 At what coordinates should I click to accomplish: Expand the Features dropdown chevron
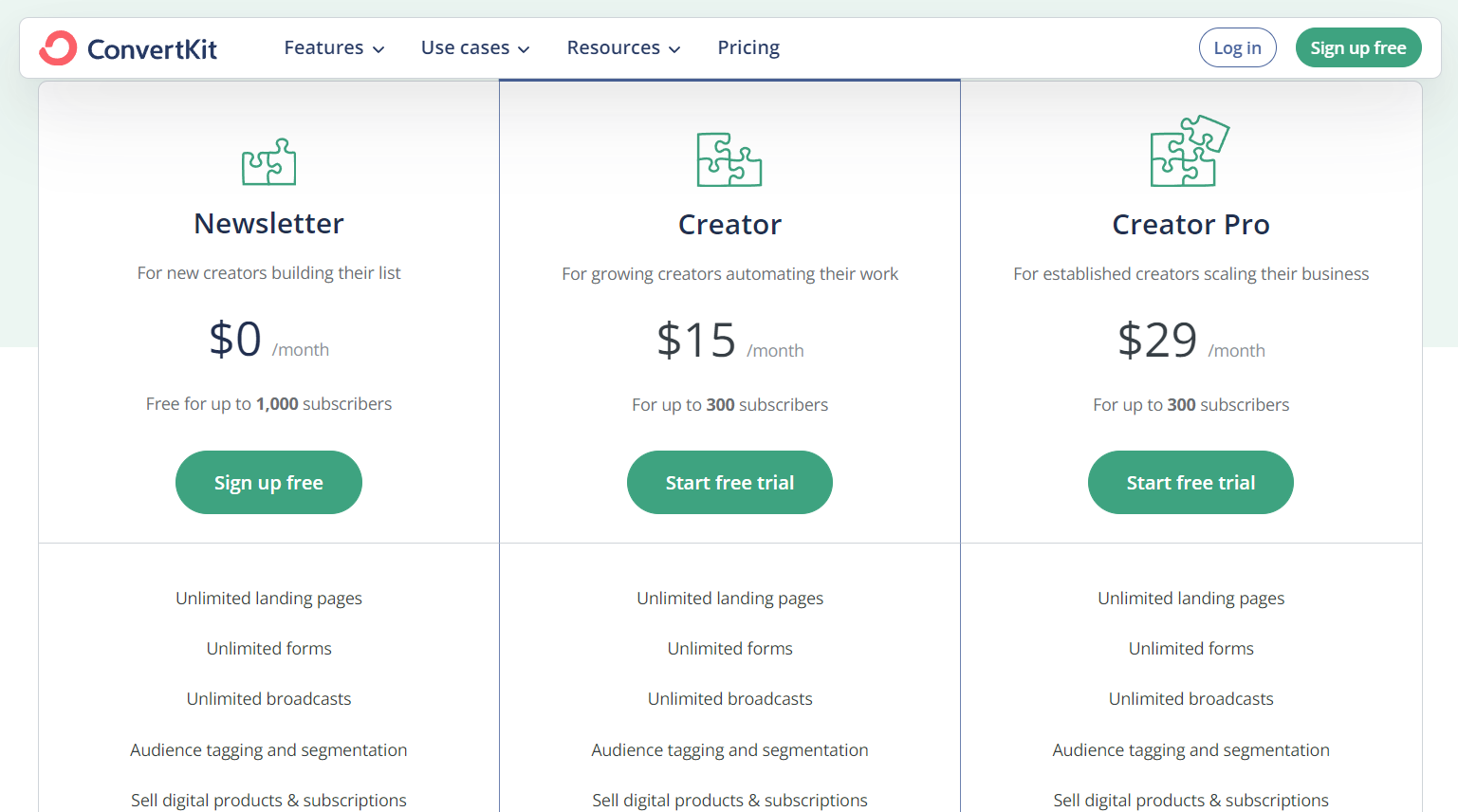(x=378, y=49)
